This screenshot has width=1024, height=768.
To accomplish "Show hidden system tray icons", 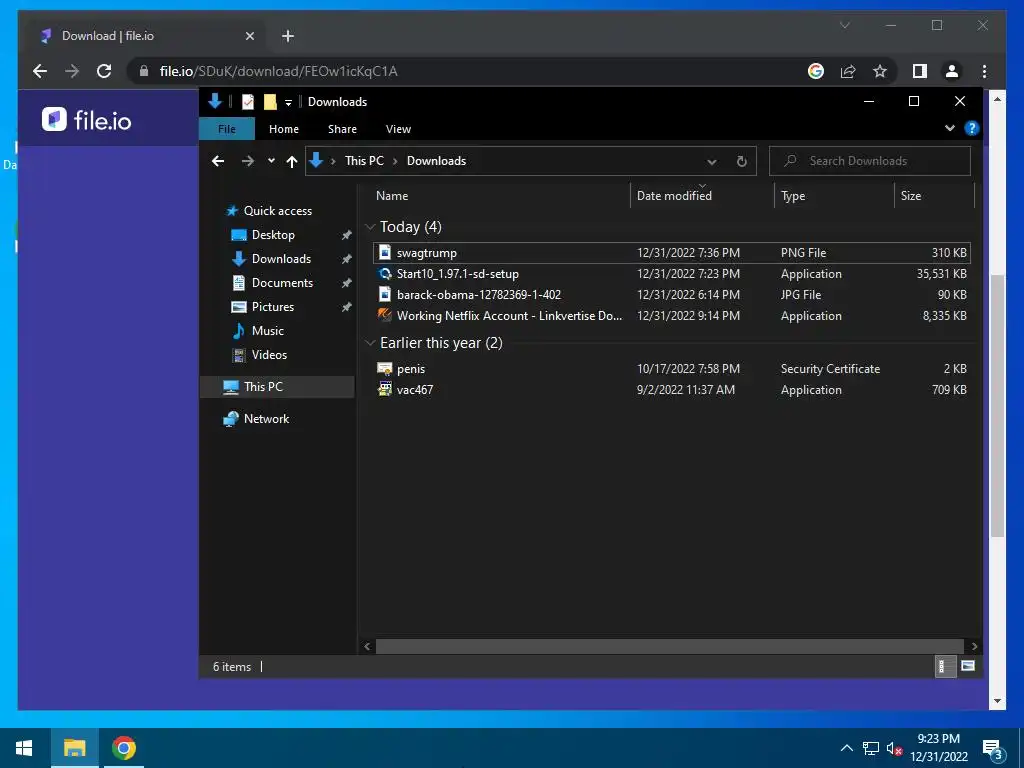I will point(846,748).
